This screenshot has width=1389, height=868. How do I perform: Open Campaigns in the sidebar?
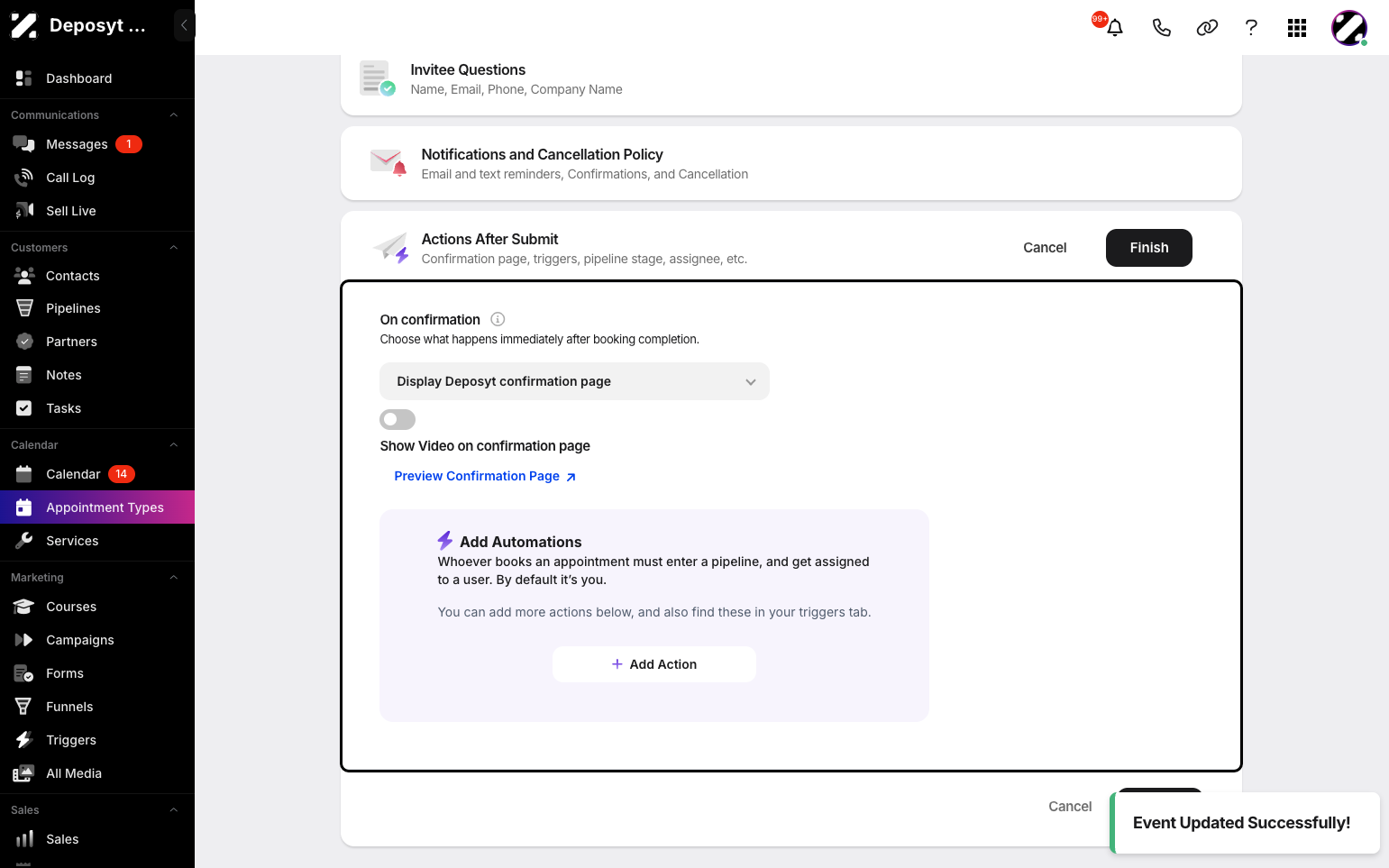pyautogui.click(x=97, y=640)
